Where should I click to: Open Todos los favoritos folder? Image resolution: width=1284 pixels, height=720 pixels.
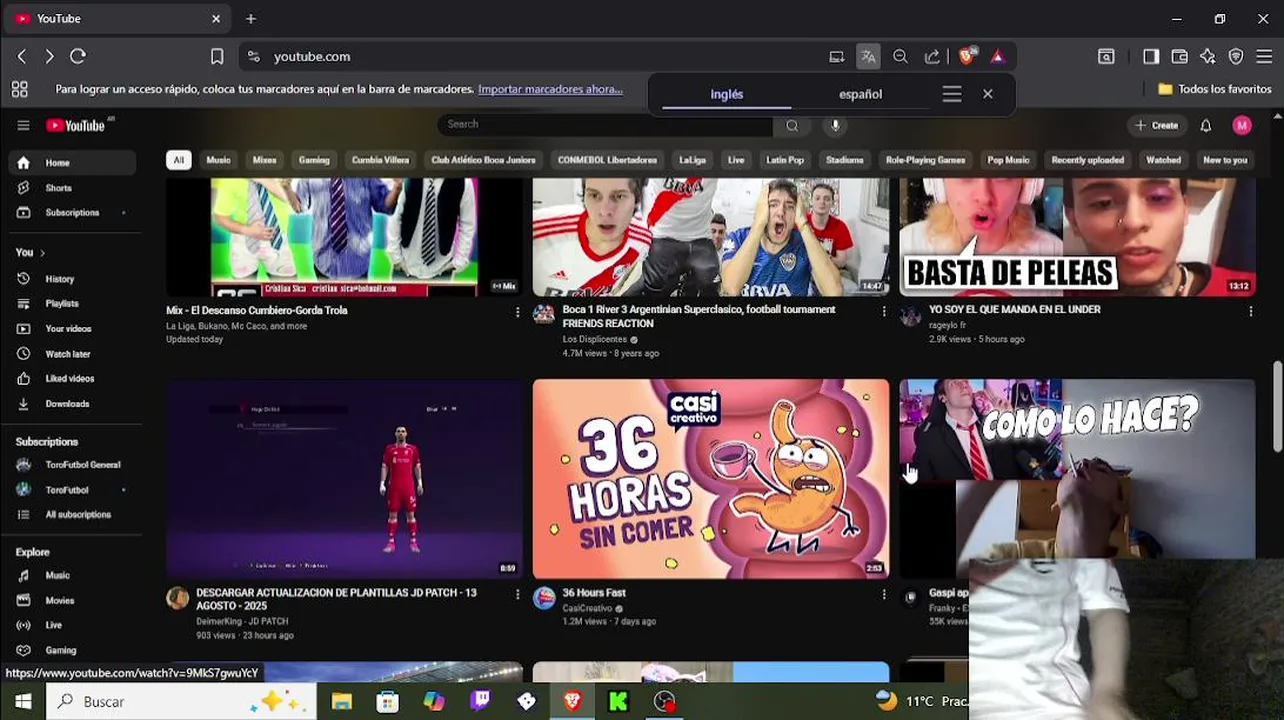[x=1215, y=89]
